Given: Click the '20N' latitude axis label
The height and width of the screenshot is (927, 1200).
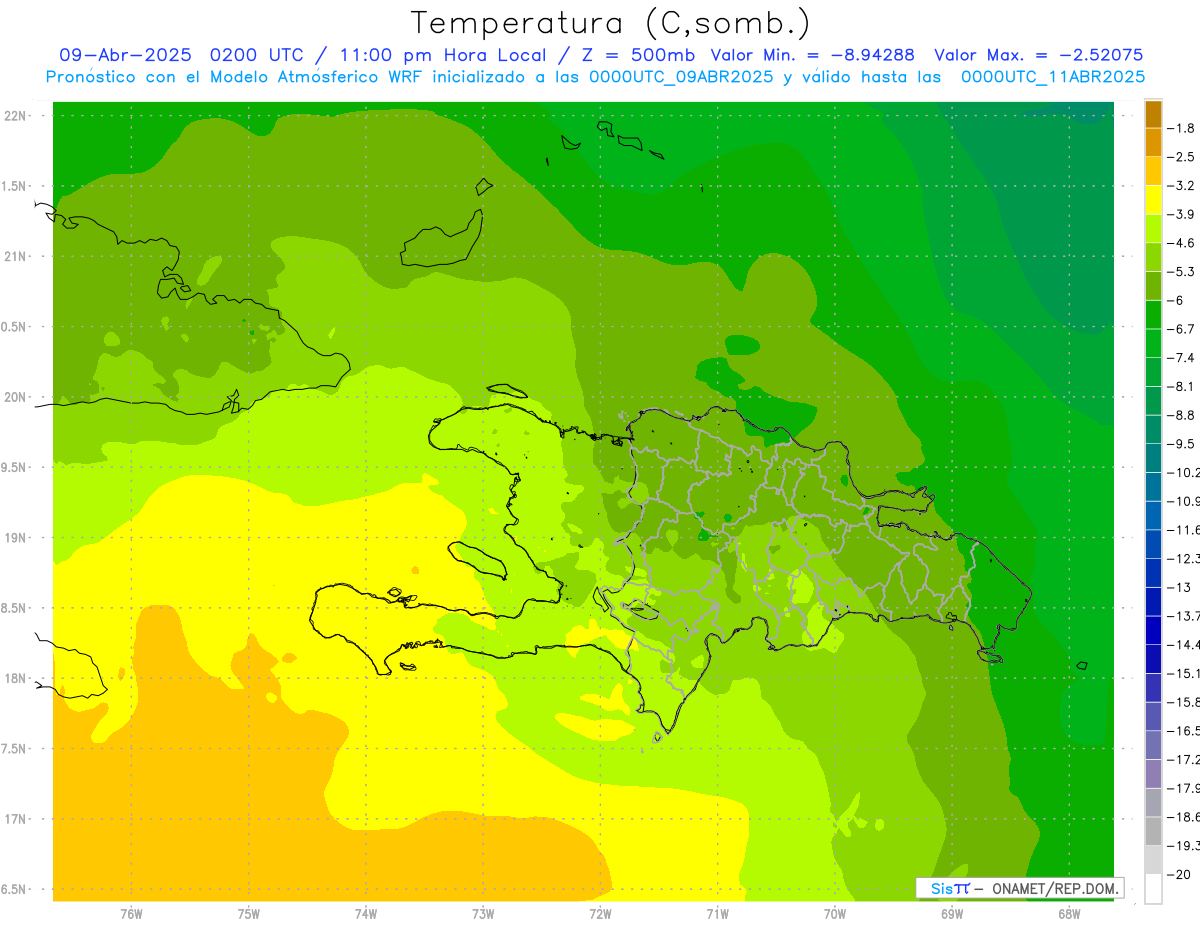Looking at the screenshot, I should pos(14,398).
